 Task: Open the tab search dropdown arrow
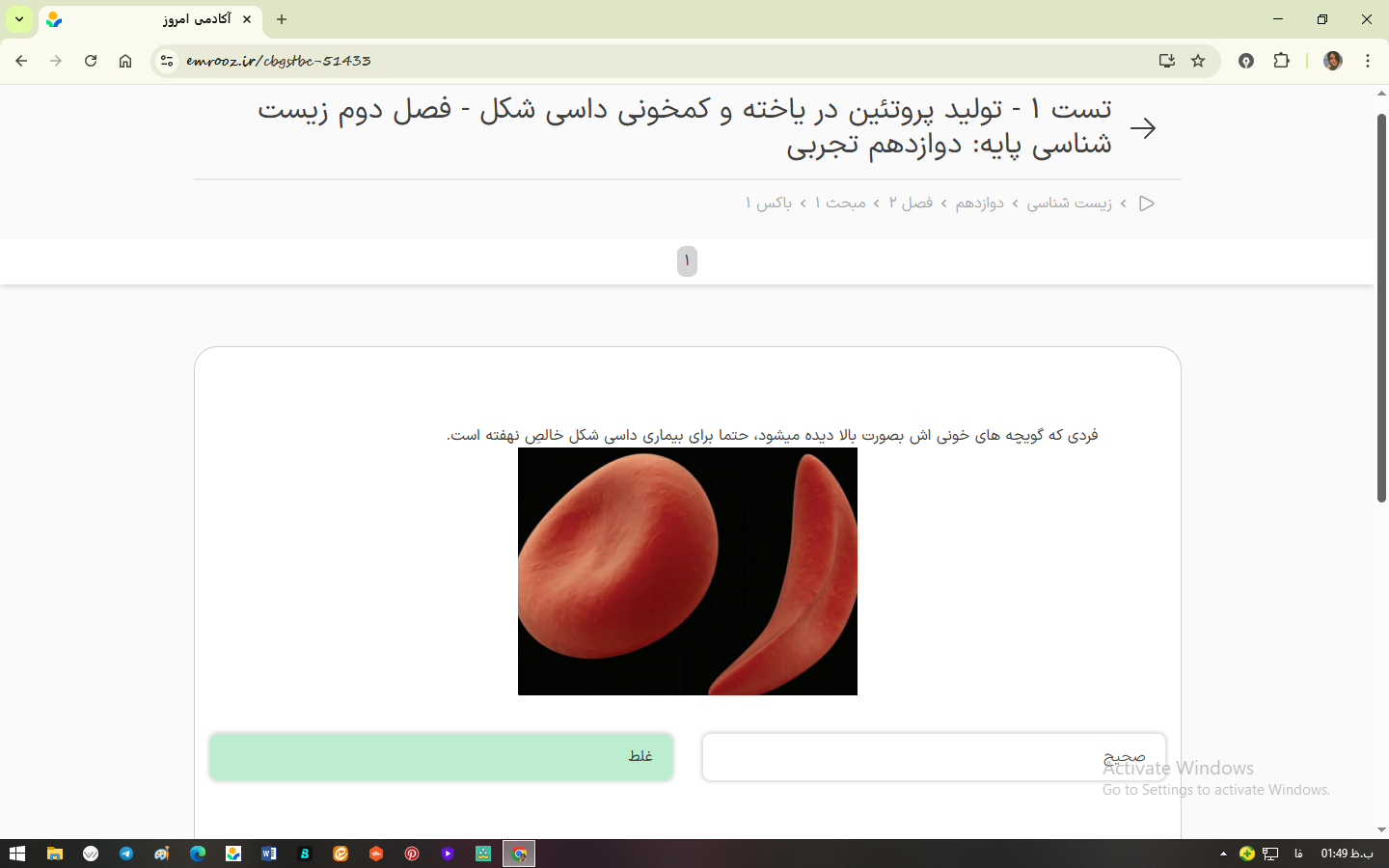pyautogui.click(x=19, y=19)
